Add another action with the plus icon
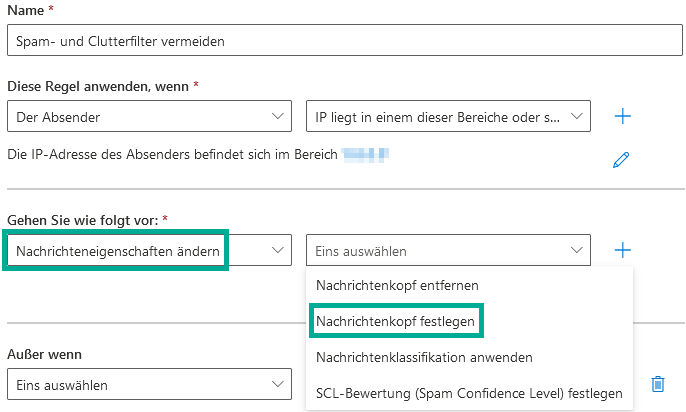Image resolution: width=686 pixels, height=412 pixels. tap(623, 250)
